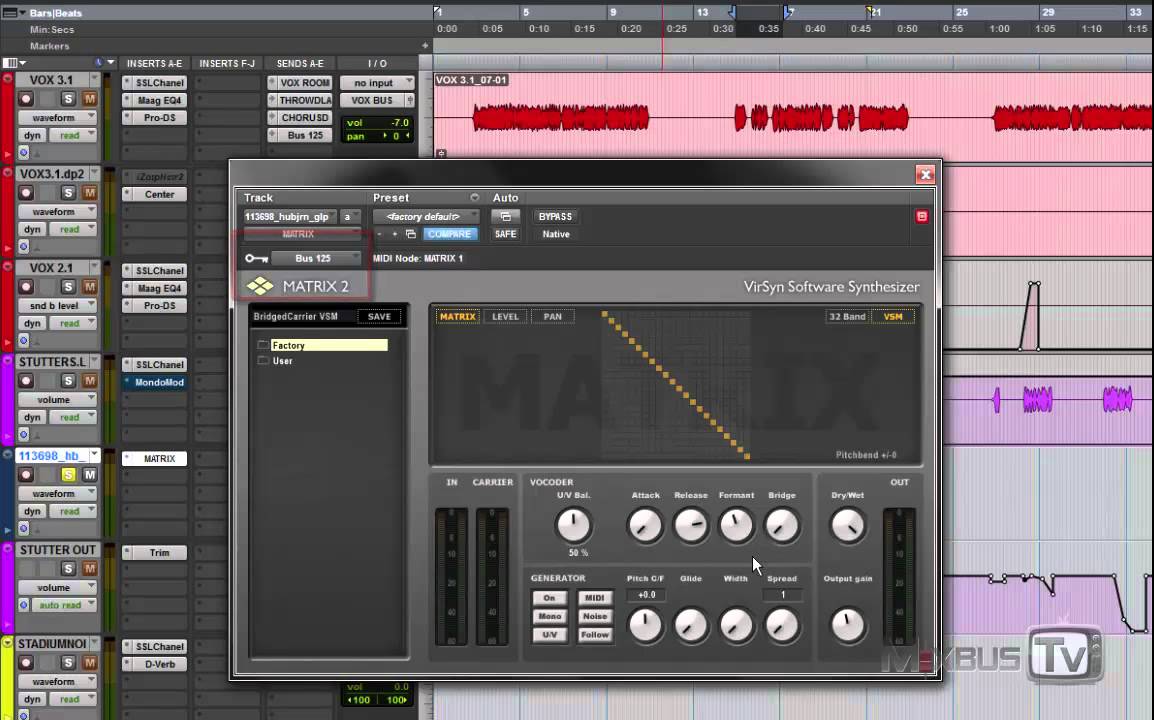Open the no input selector on the VOX 3.1 track
This screenshot has width=1154, height=720.
[377, 83]
